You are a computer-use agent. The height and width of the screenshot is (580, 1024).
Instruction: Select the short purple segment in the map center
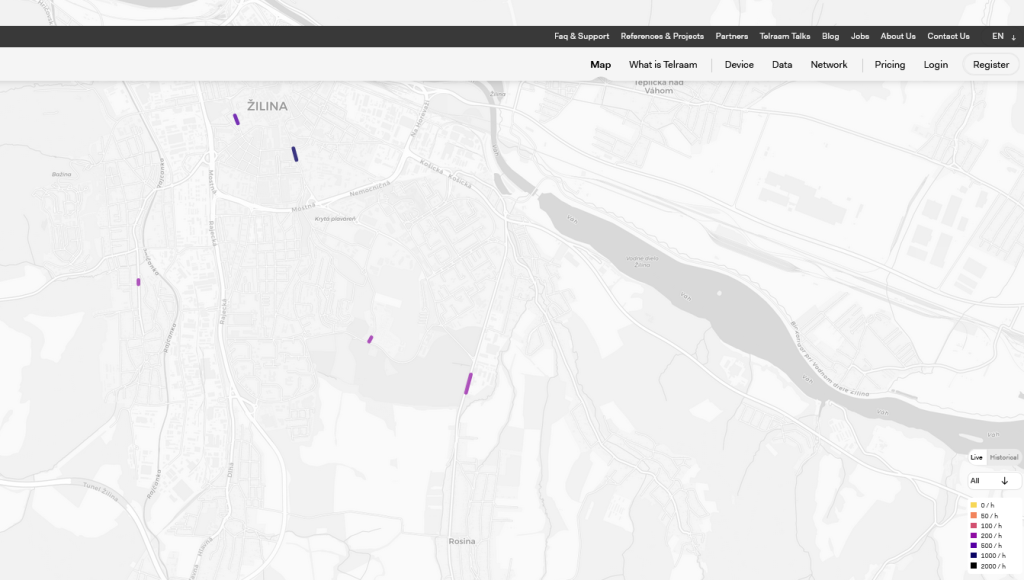[x=370, y=339]
